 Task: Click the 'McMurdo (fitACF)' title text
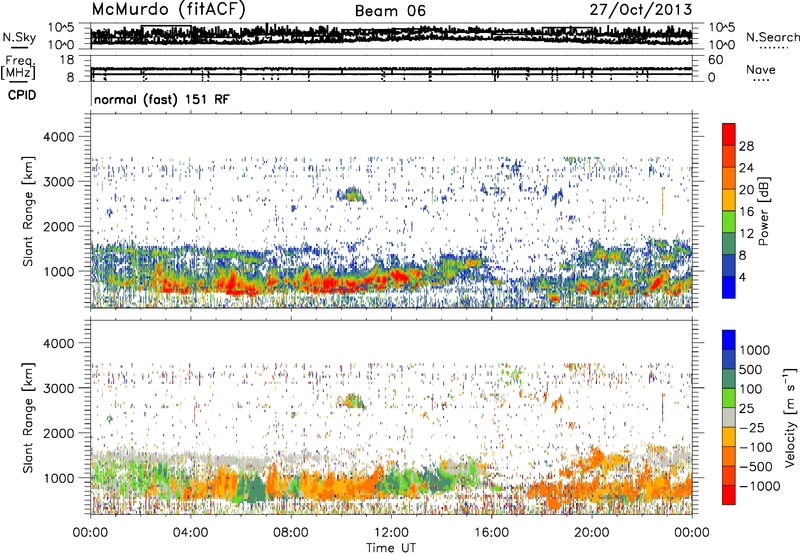pyautogui.click(x=168, y=9)
